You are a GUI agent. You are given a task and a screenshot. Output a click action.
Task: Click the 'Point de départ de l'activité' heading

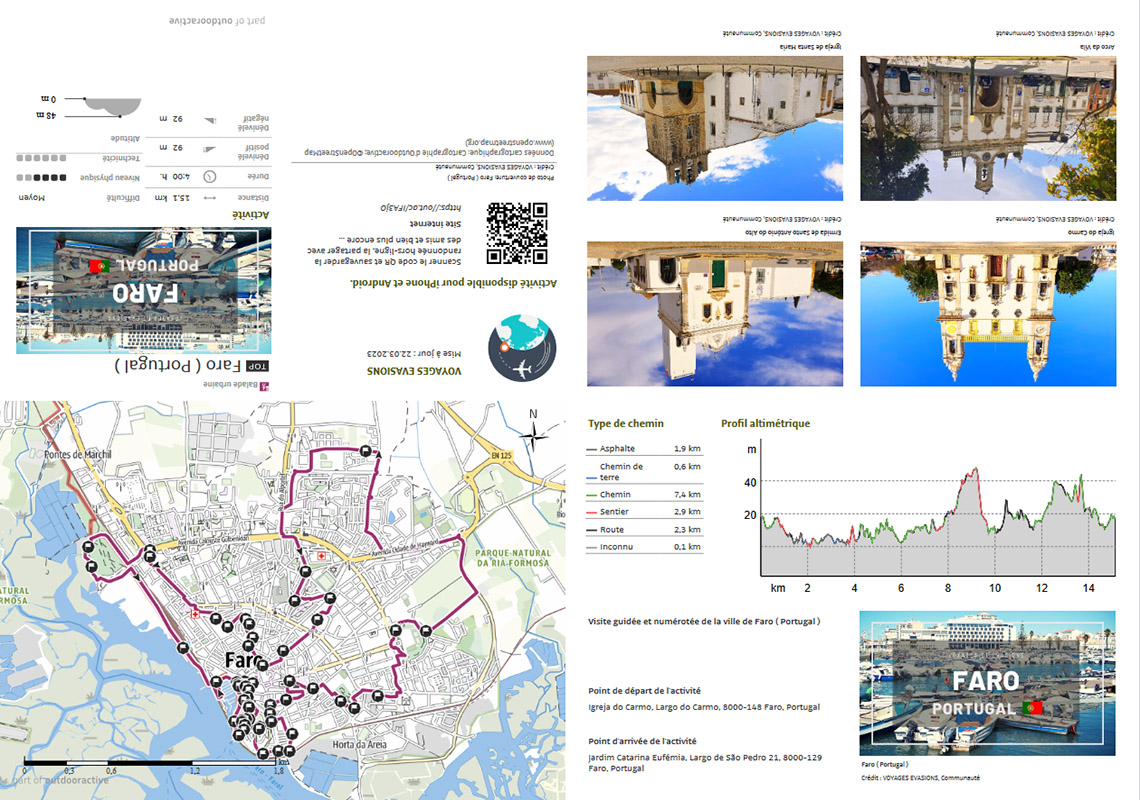click(644, 691)
